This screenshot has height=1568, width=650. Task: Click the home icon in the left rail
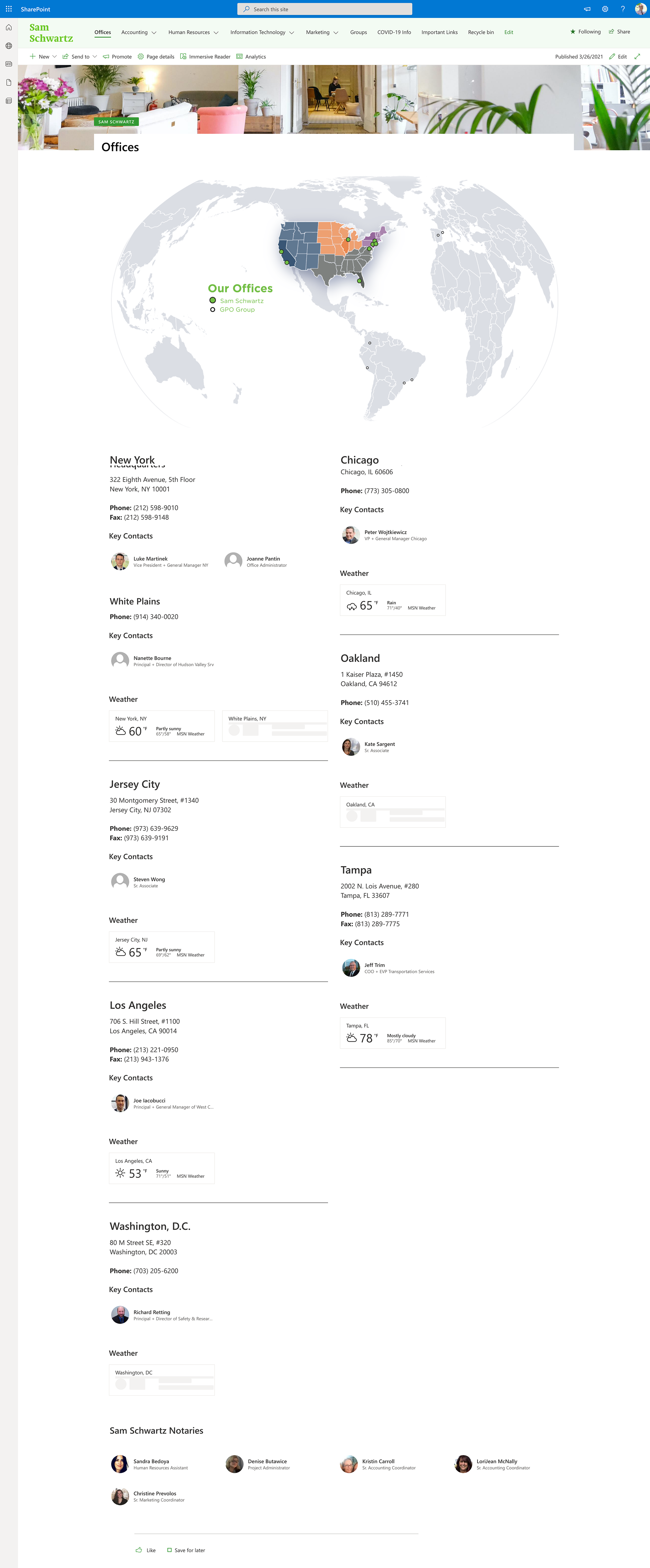pyautogui.click(x=8, y=27)
